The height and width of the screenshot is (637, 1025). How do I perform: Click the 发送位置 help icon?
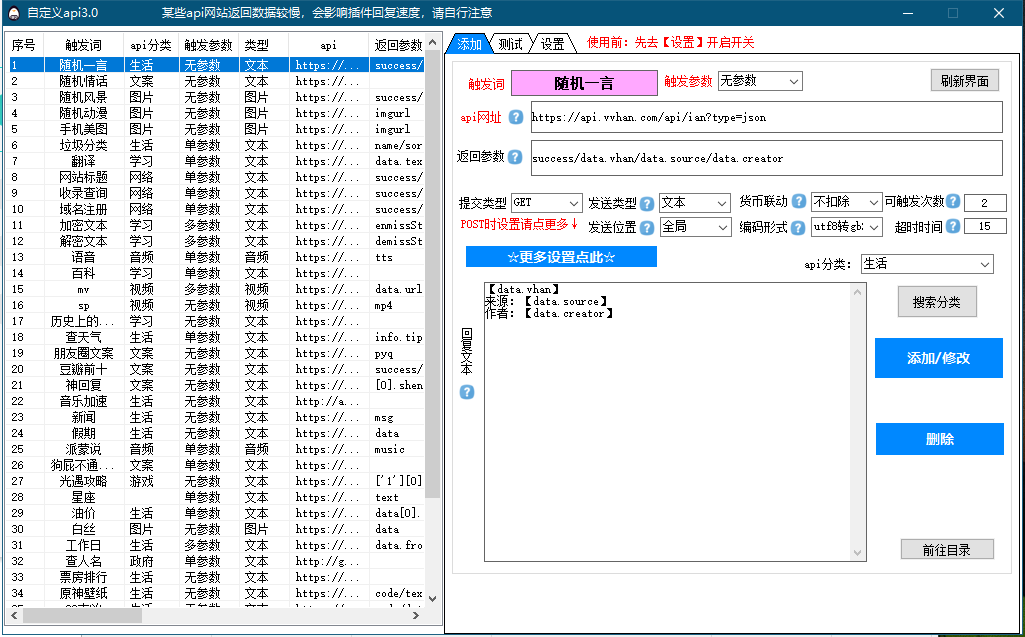coord(648,228)
